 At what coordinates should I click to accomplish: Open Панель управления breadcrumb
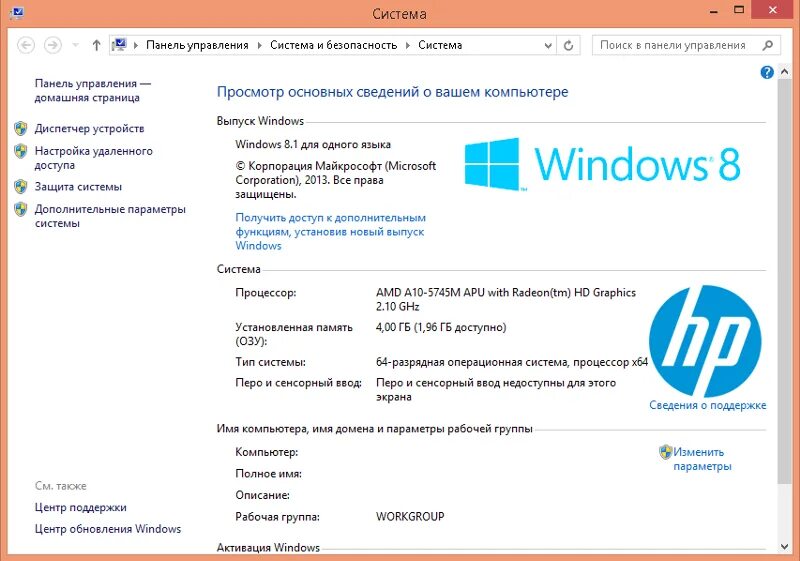tap(197, 45)
